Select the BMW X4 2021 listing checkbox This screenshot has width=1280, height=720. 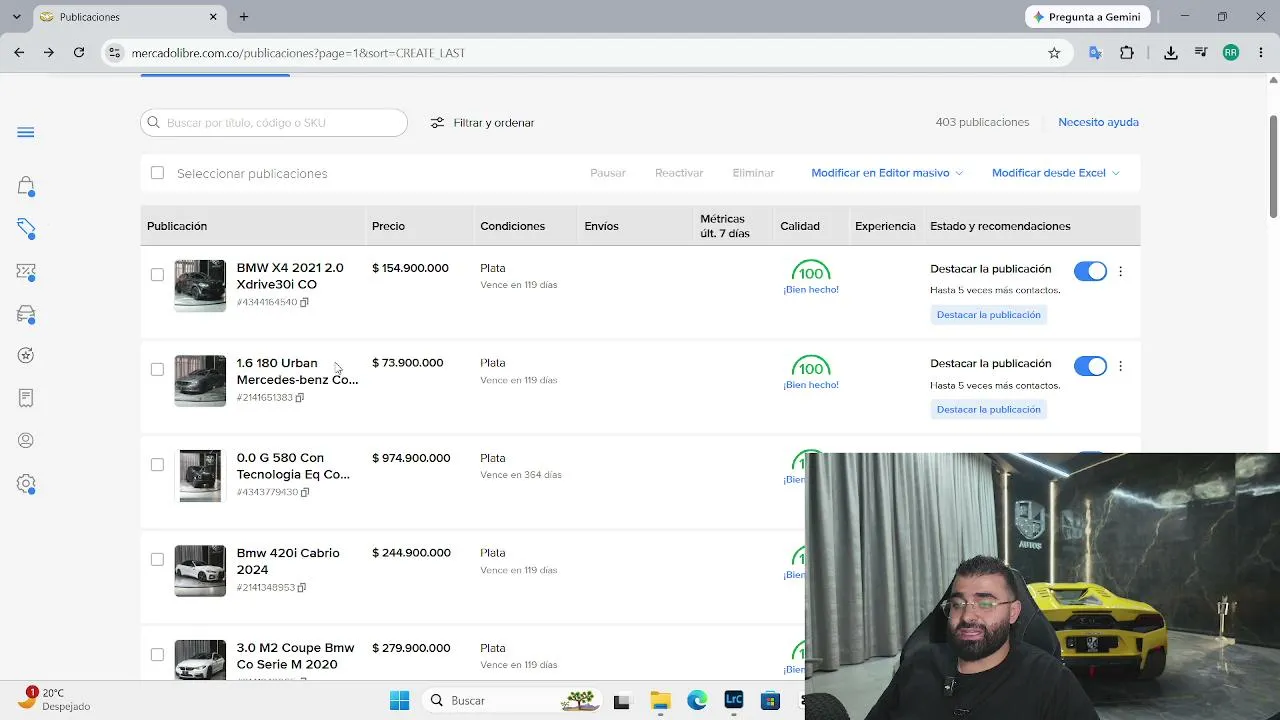[157, 274]
